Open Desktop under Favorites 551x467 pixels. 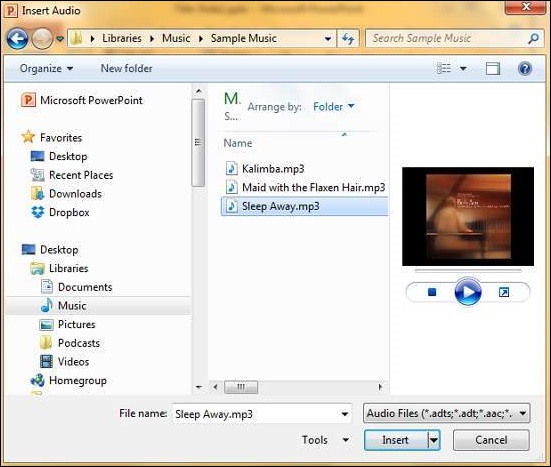pyautogui.click(x=68, y=156)
